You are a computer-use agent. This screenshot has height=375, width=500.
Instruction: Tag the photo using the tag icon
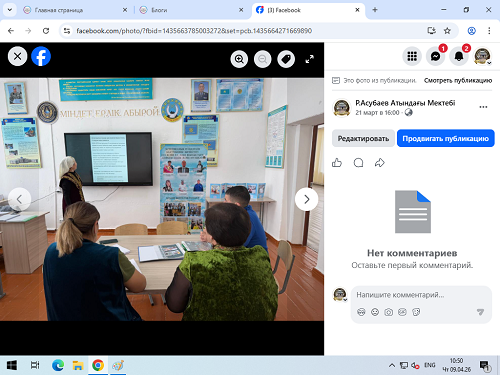[x=286, y=59]
